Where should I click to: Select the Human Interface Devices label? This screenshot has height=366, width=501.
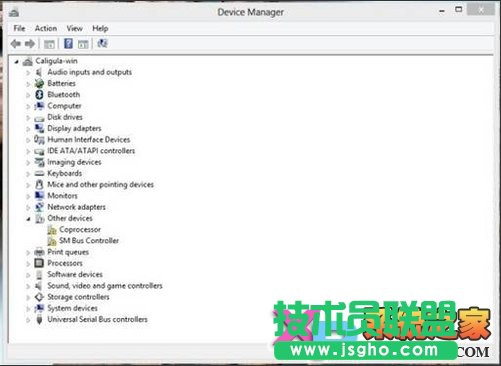pos(89,140)
